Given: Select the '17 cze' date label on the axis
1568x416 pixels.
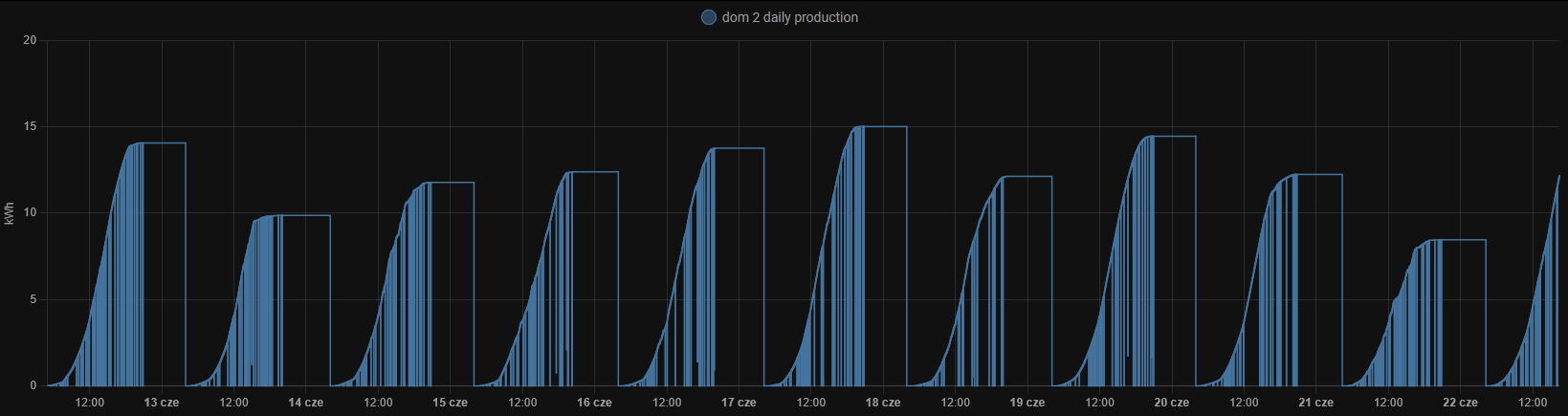Looking at the screenshot, I should [740, 403].
